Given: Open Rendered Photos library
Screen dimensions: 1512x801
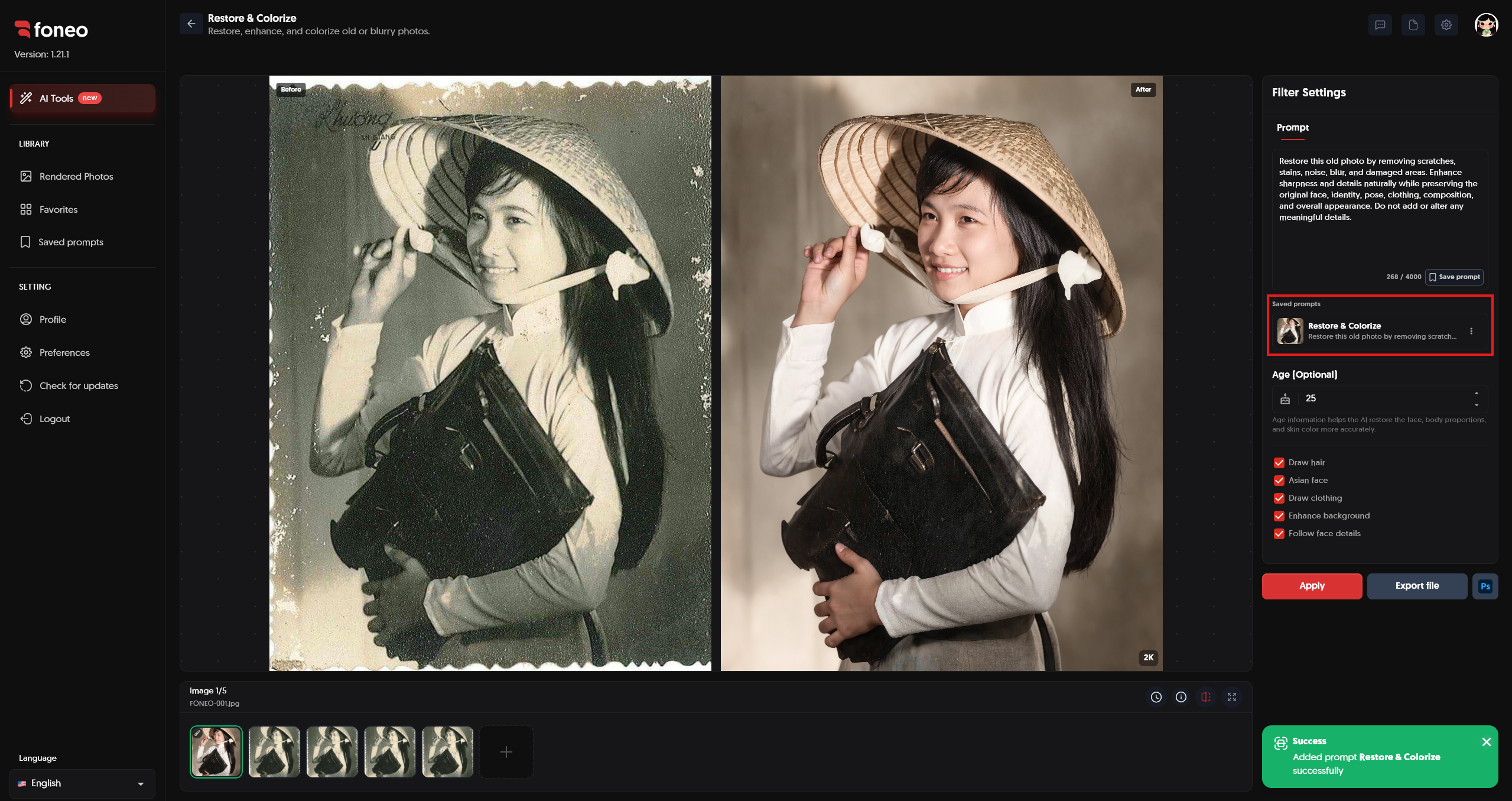Looking at the screenshot, I should click(76, 176).
